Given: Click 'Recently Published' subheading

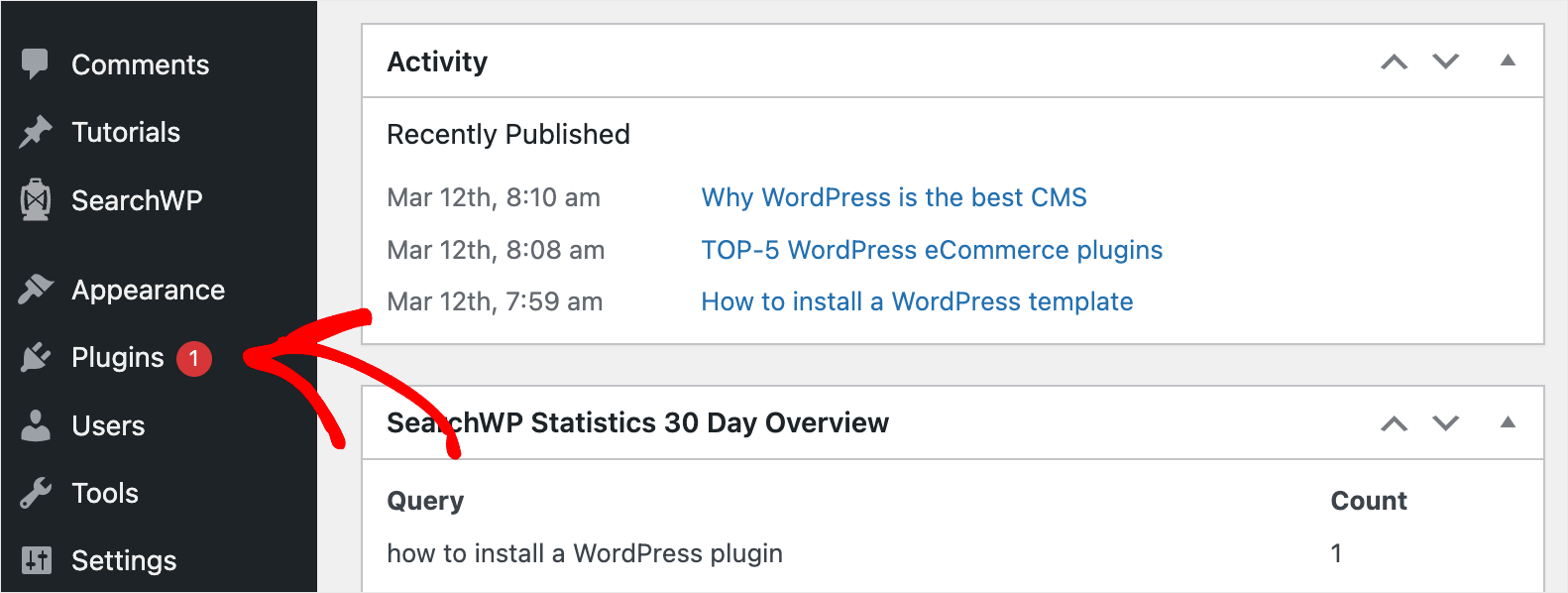Looking at the screenshot, I should (x=508, y=134).
